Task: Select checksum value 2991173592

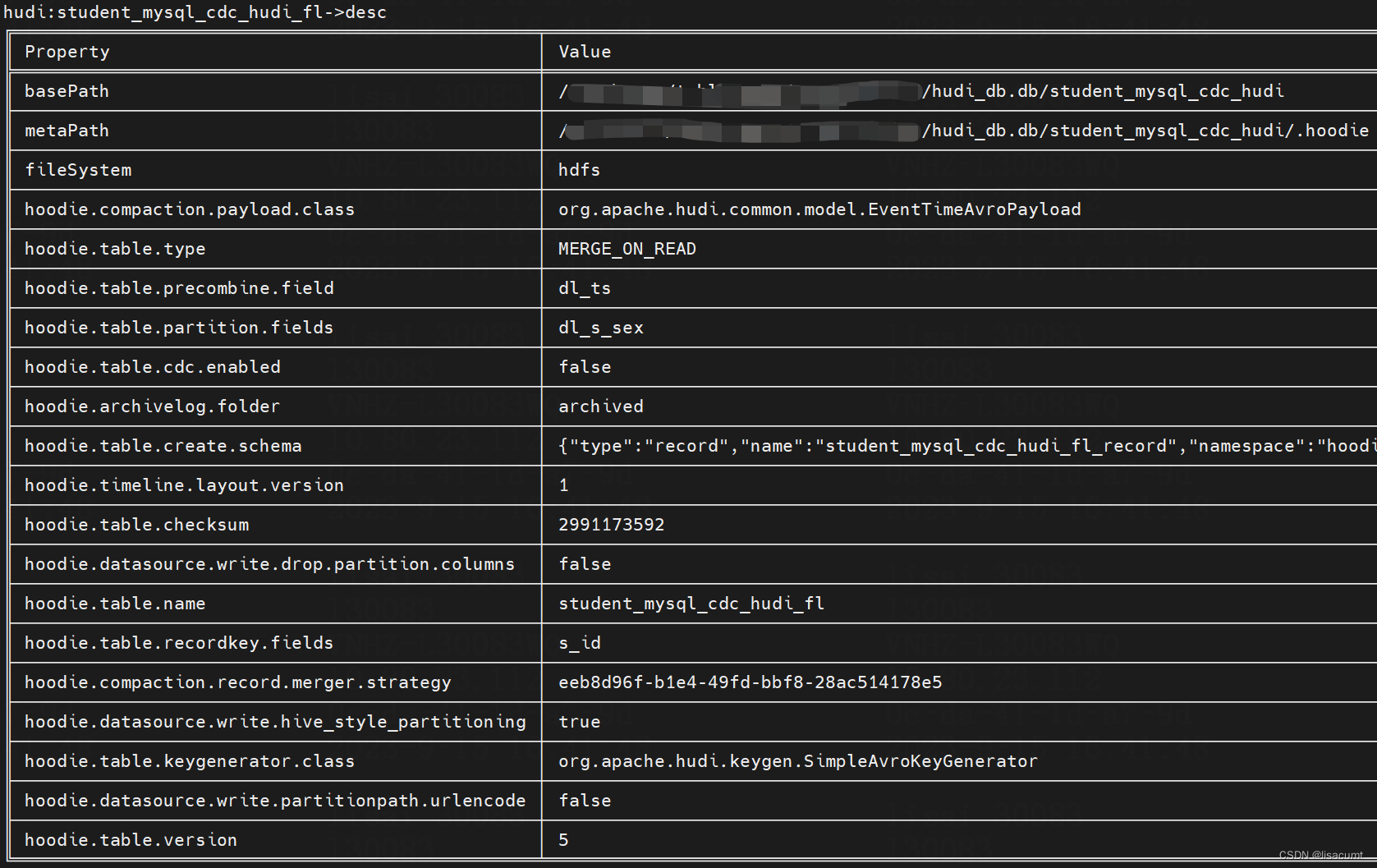Action: tap(612, 525)
